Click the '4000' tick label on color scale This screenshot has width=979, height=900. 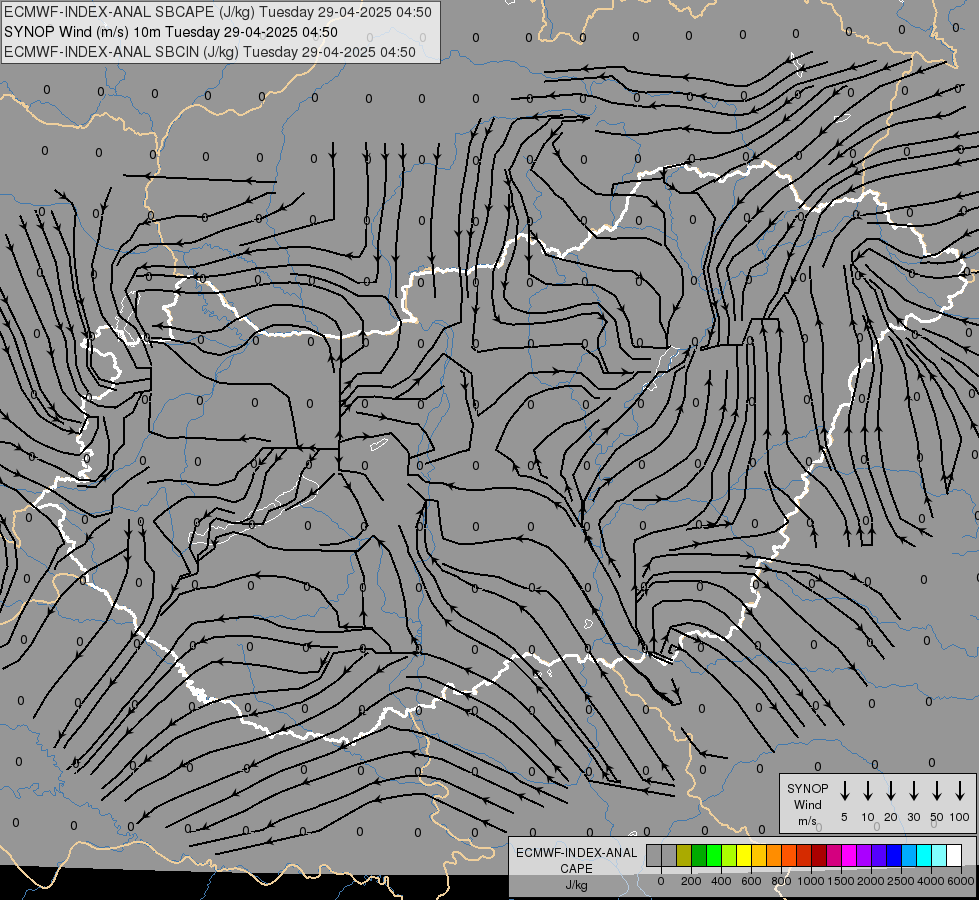coord(931,881)
